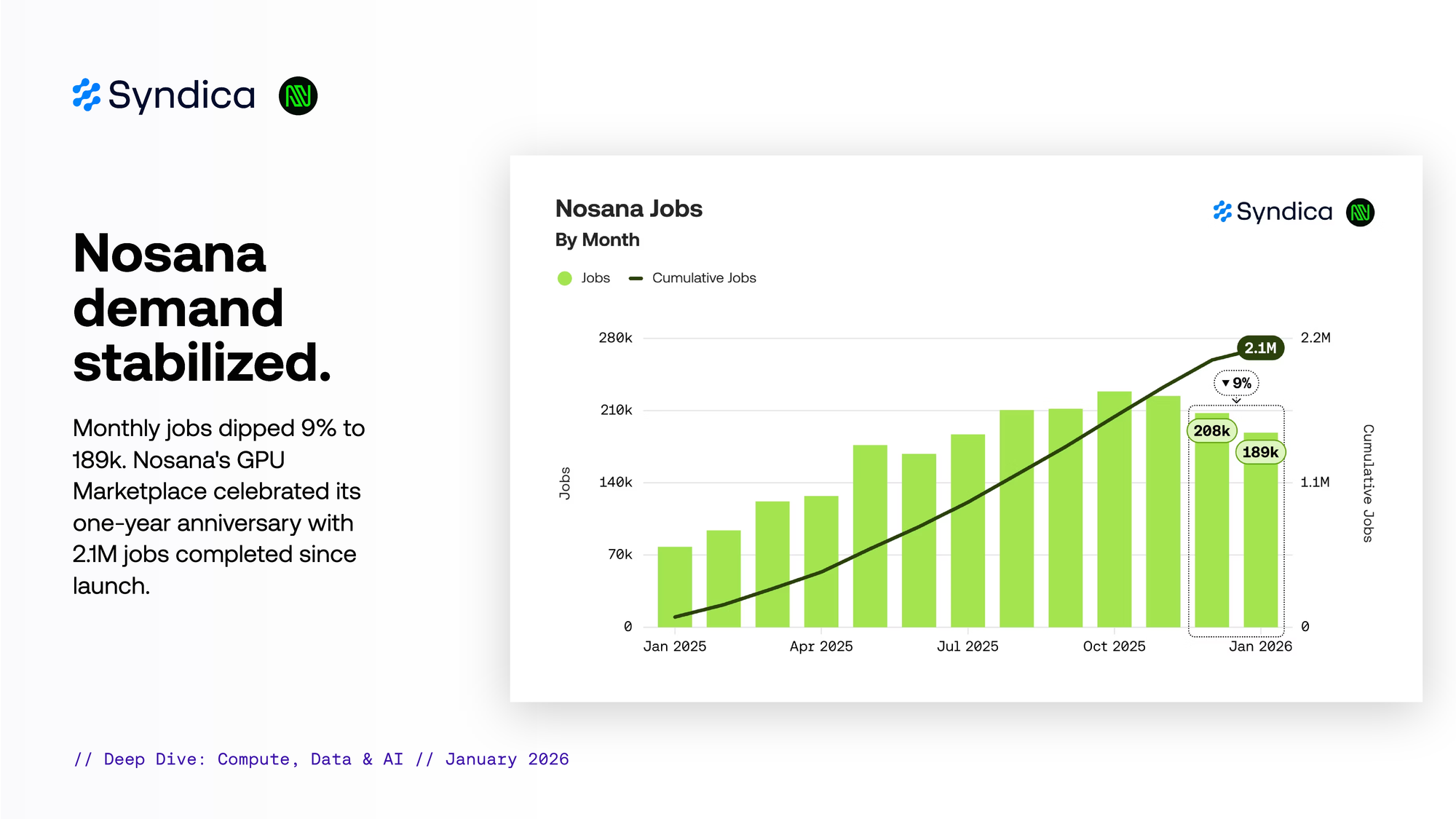This screenshot has width=1456, height=819.
Task: Toggle the Jobs legend series
Action: click(595, 278)
